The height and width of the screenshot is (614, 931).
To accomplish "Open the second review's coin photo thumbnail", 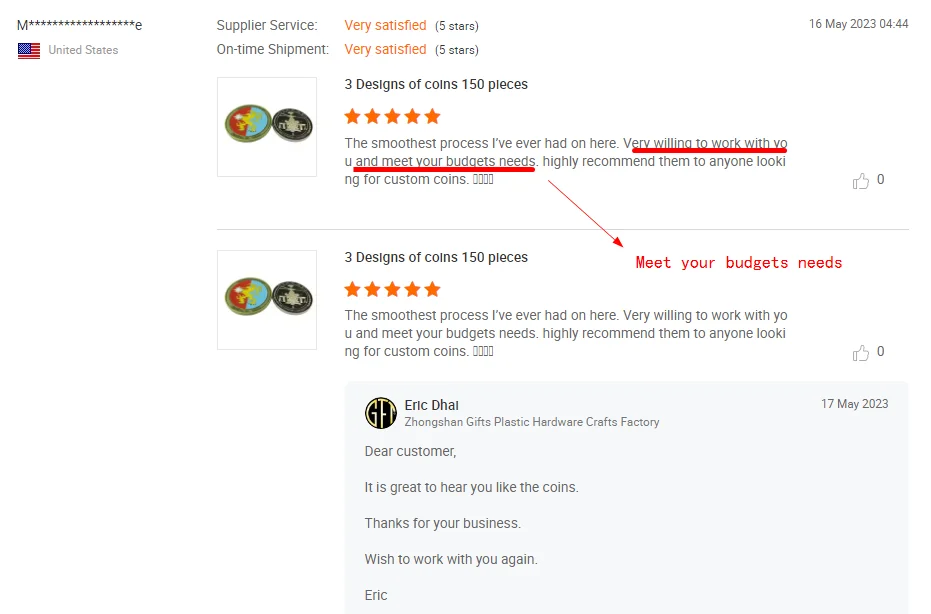I will pyautogui.click(x=267, y=300).
